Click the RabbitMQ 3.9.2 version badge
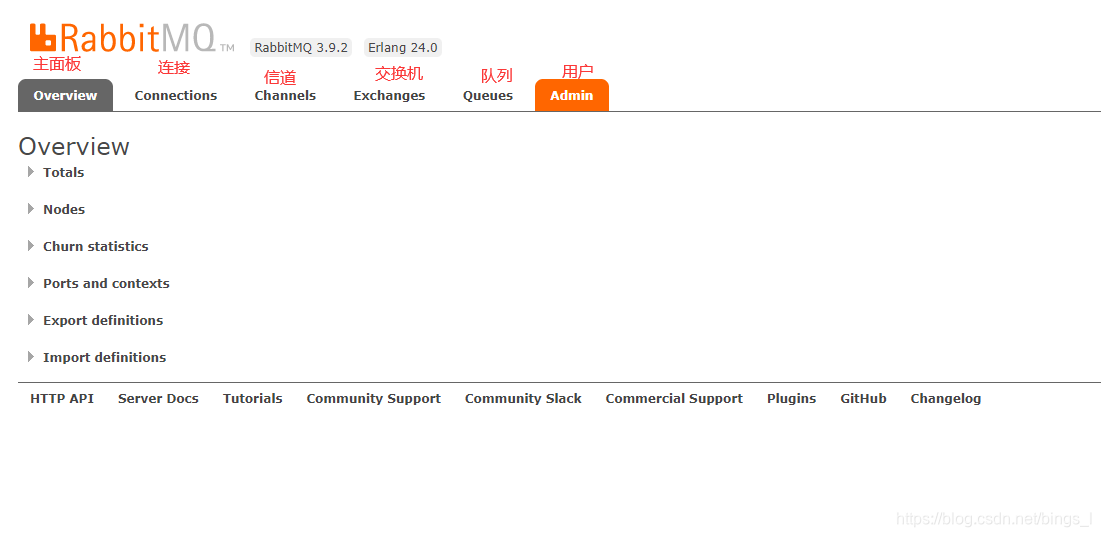Viewport: 1101px width, 537px height. (x=301, y=48)
